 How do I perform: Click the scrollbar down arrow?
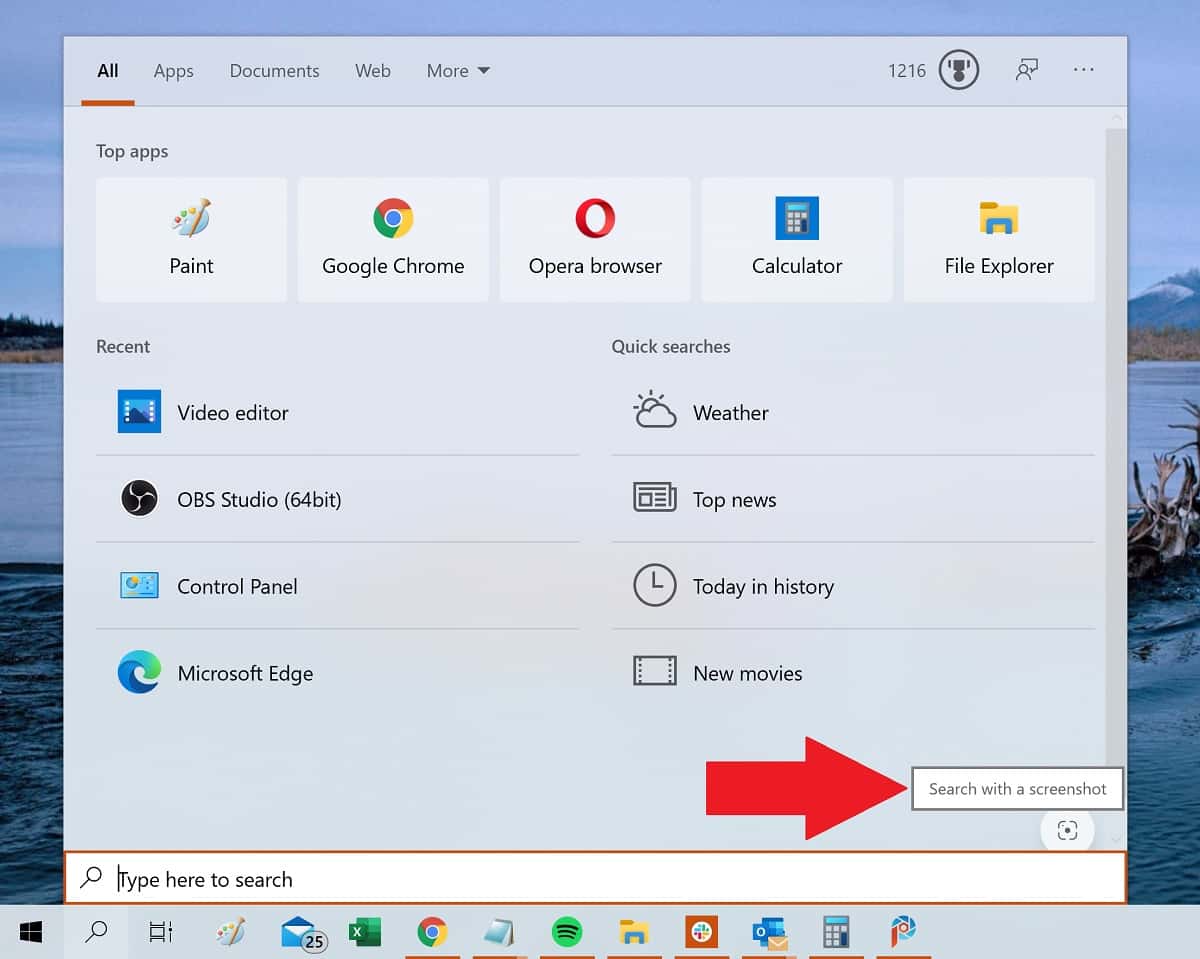tap(1116, 840)
